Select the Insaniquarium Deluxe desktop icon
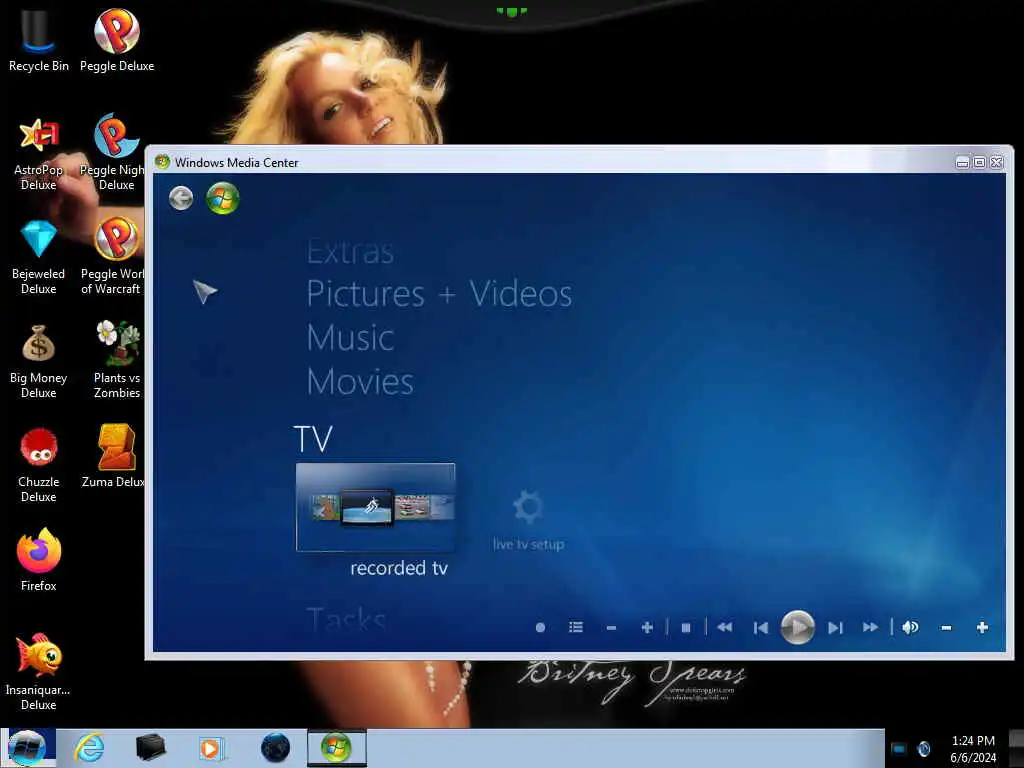Viewport: 1024px width, 768px height. tap(39, 672)
